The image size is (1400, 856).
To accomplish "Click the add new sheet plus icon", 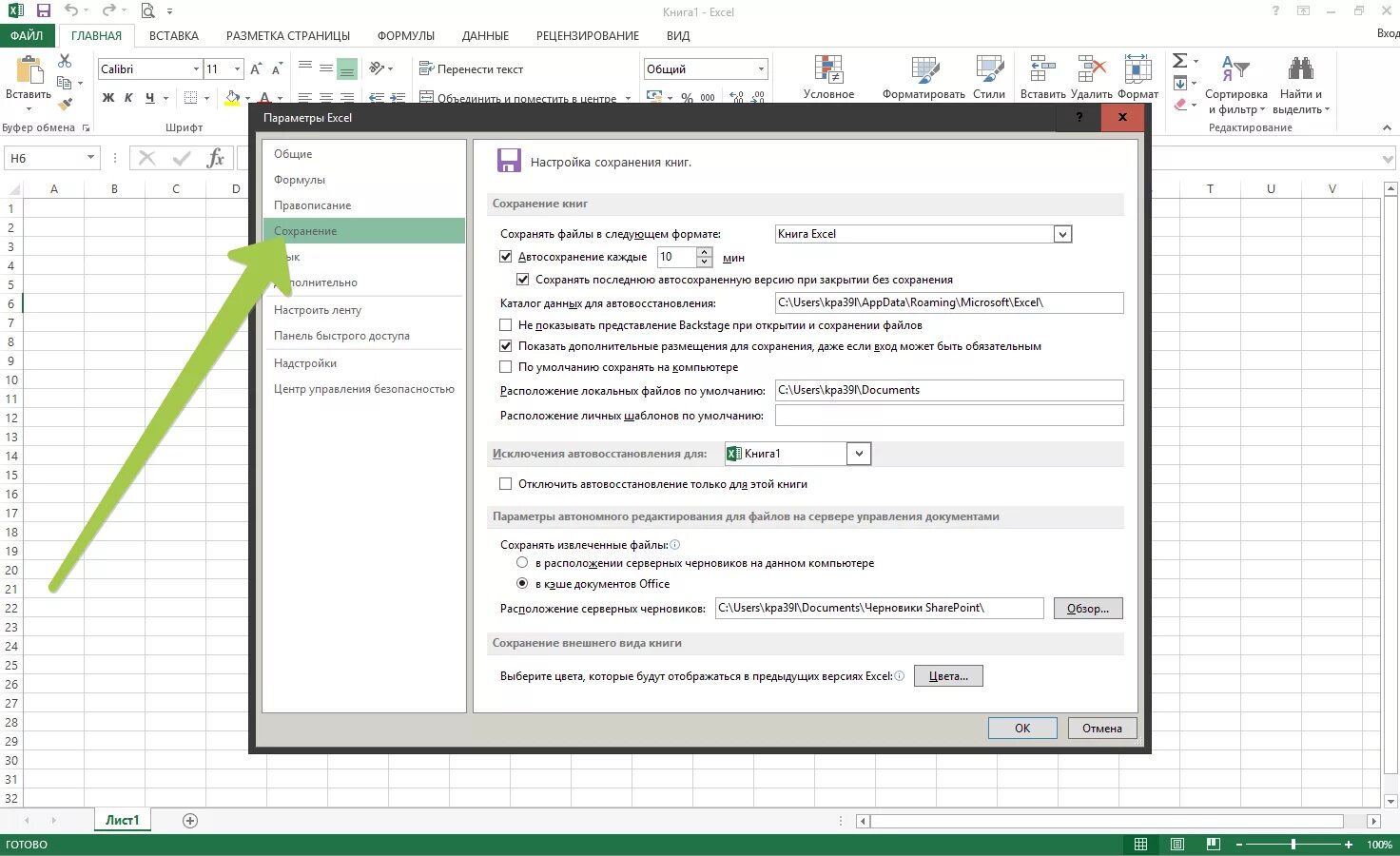I will pyautogui.click(x=190, y=821).
